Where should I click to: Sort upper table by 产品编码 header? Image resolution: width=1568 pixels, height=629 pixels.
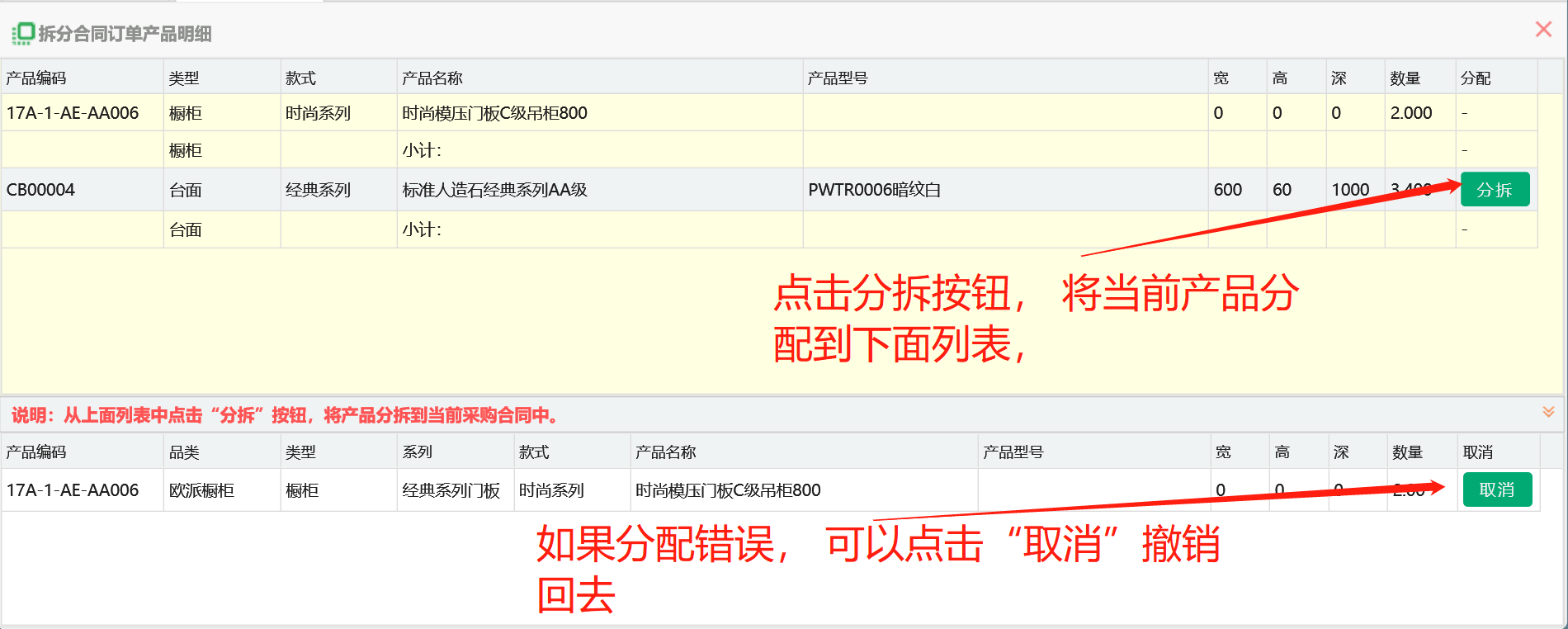36,78
